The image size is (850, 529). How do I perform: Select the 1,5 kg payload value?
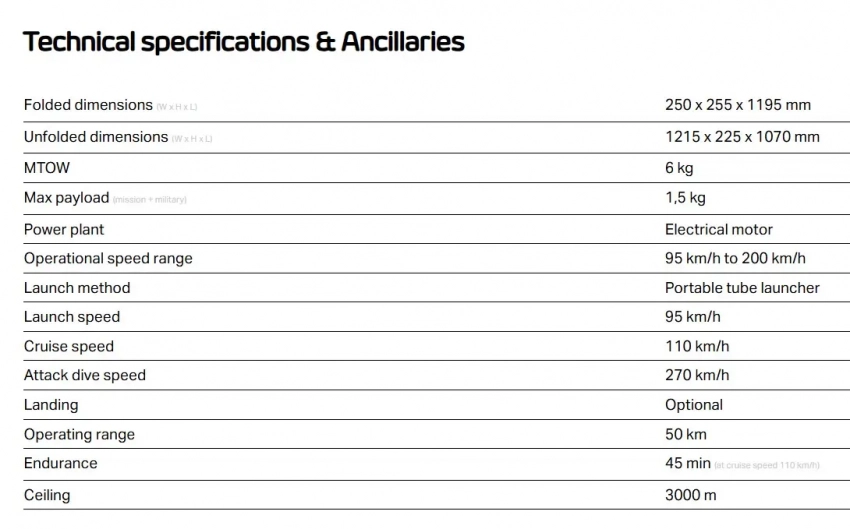click(x=685, y=198)
